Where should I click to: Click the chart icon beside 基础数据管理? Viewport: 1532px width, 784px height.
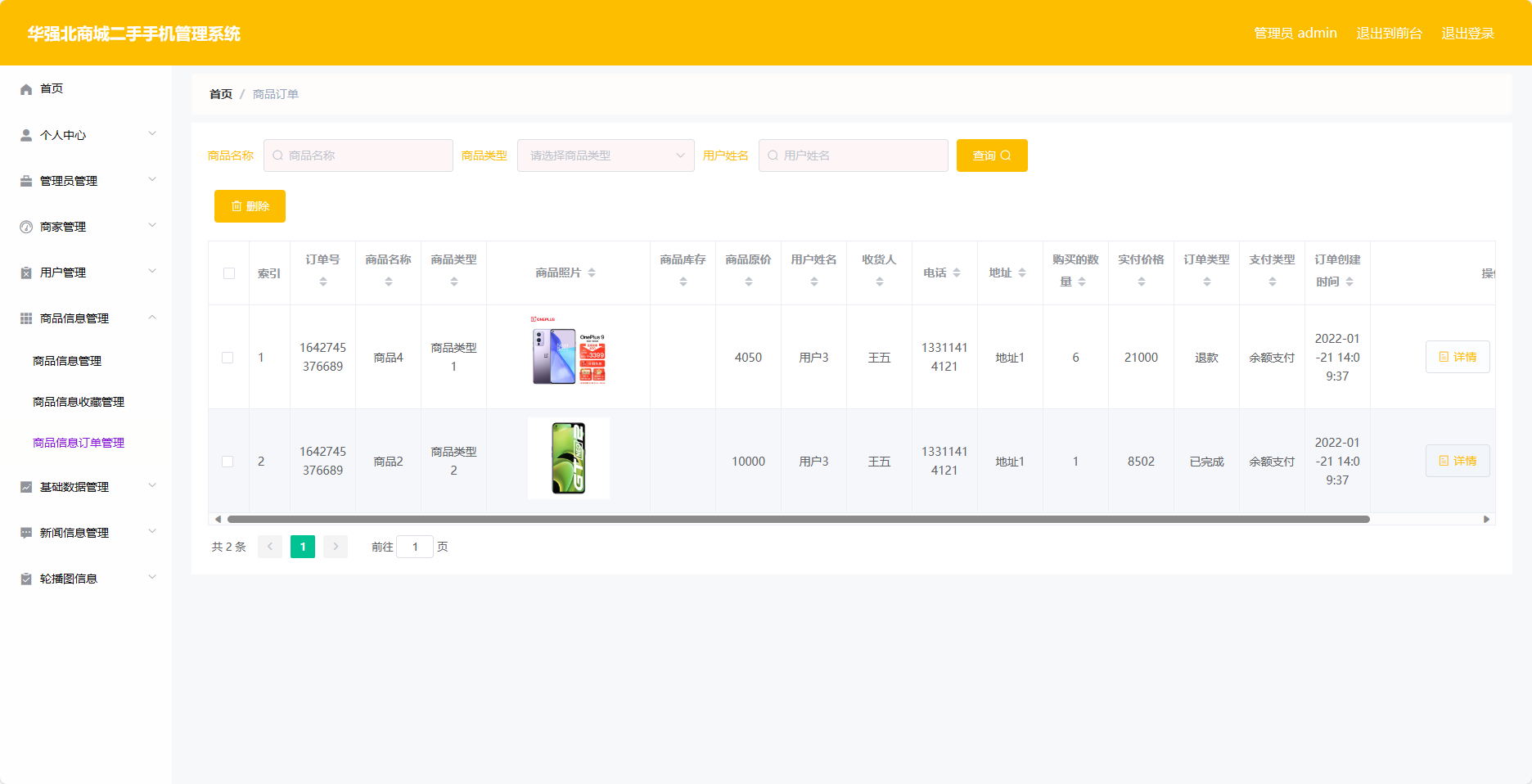pyautogui.click(x=26, y=487)
